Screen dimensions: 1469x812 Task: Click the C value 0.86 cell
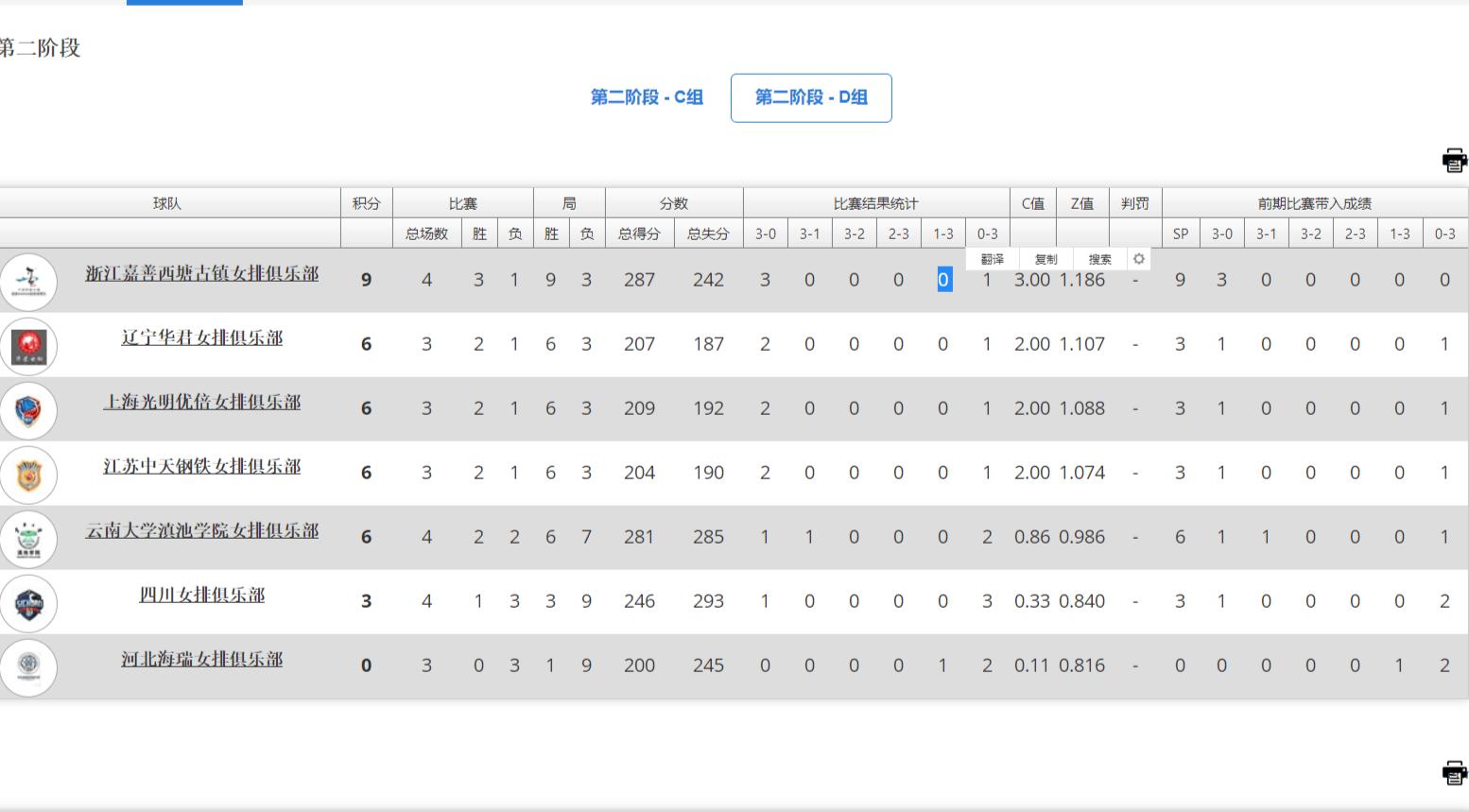[1032, 537]
